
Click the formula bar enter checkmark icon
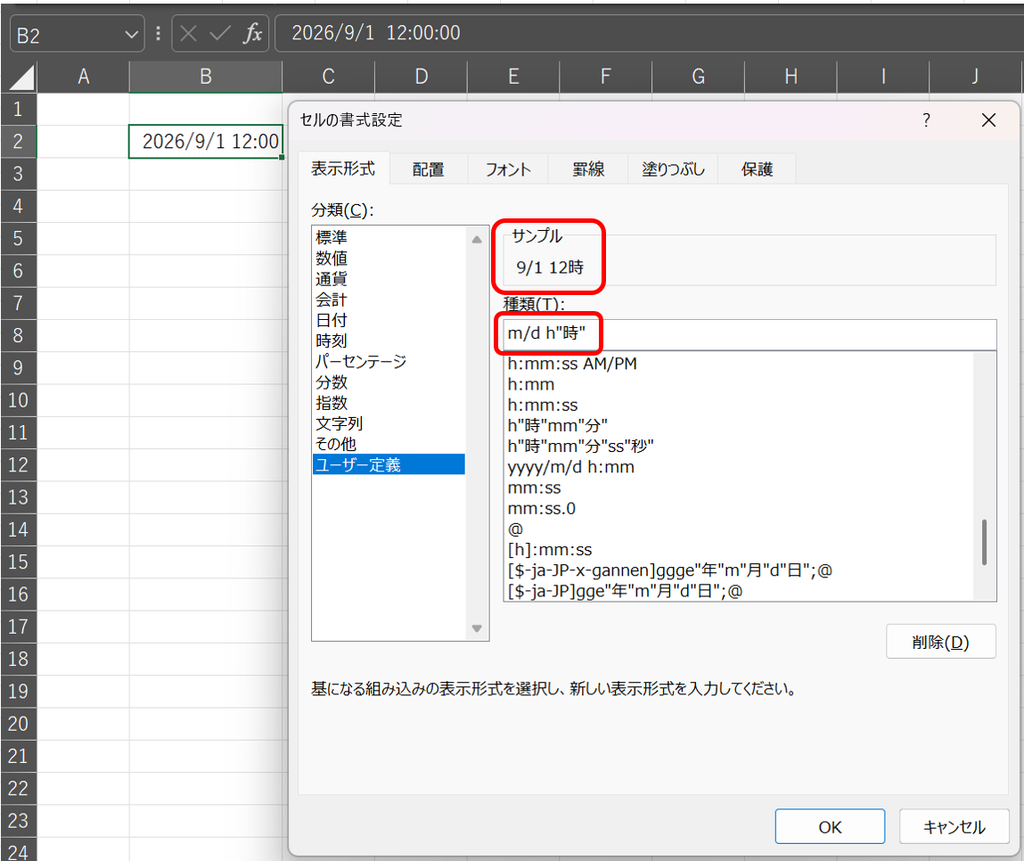(x=220, y=33)
